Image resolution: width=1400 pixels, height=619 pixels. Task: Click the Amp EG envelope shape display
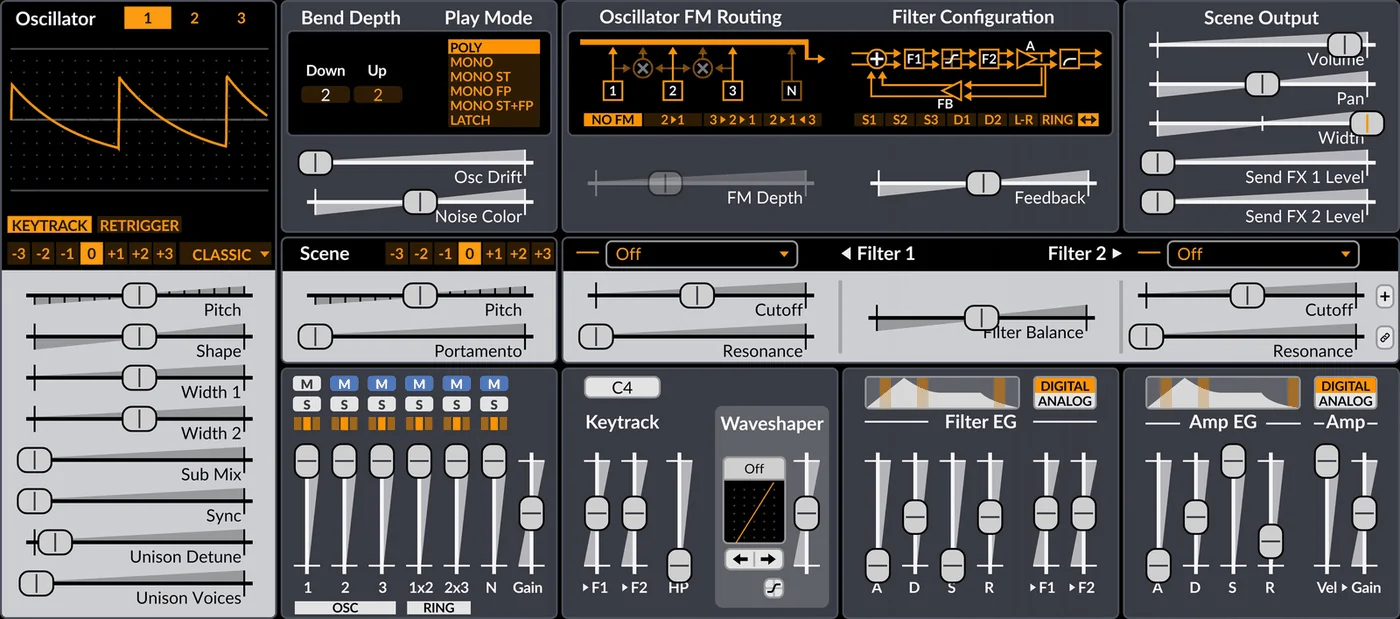(1223, 392)
